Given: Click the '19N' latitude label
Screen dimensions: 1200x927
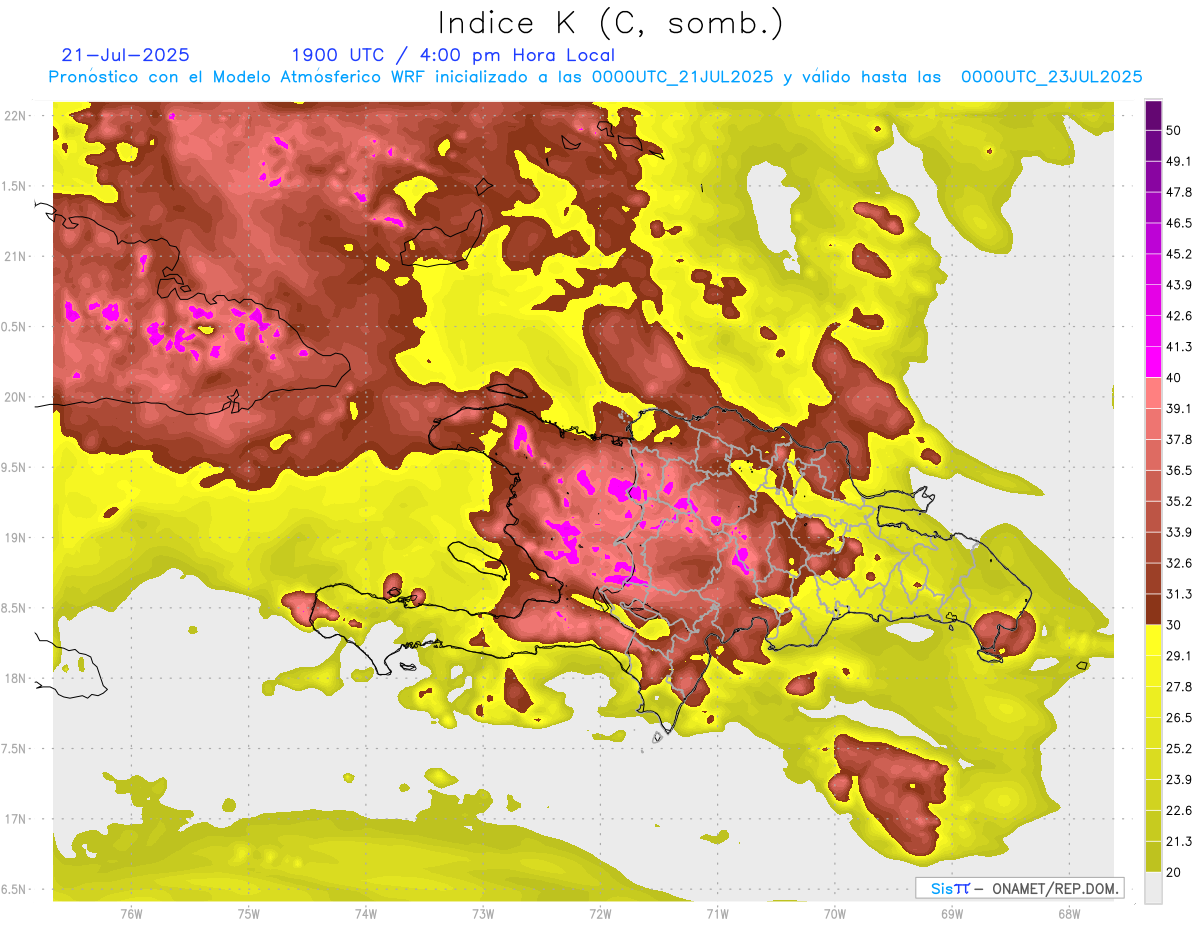Looking at the screenshot, I should pos(14,538).
